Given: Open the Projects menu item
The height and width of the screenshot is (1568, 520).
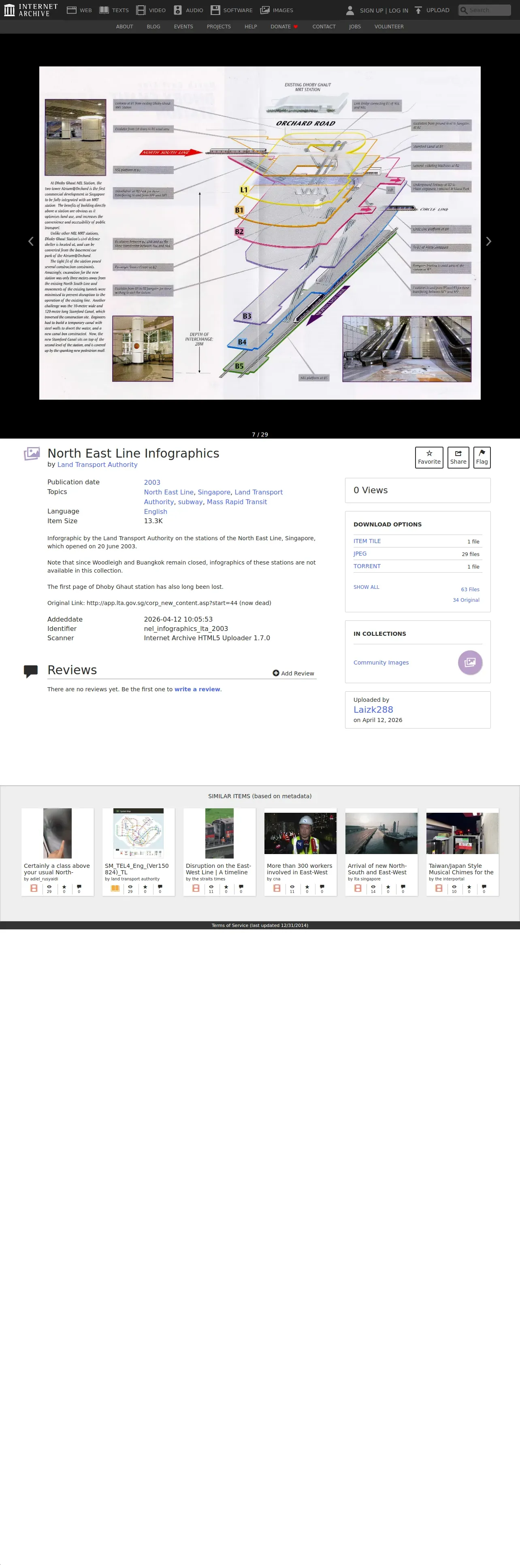Looking at the screenshot, I should tap(219, 27).
